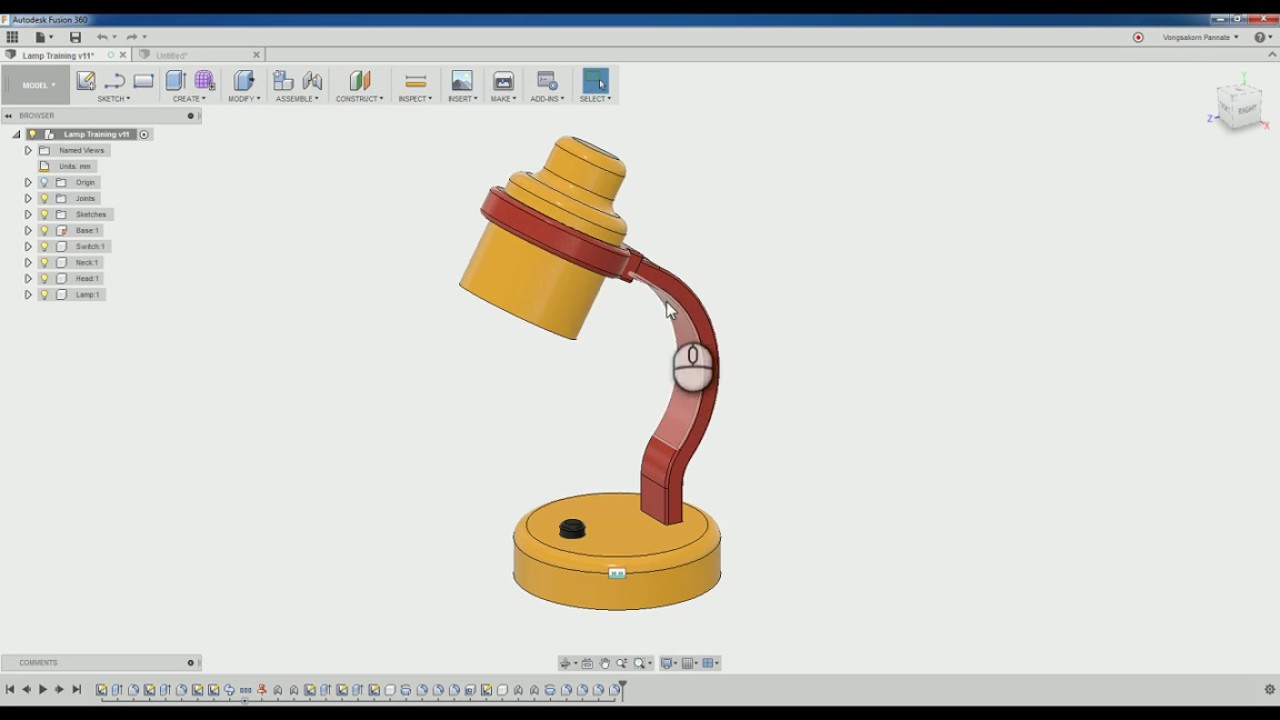
Task: Toggle visibility of Sketches folder
Action: [44, 214]
